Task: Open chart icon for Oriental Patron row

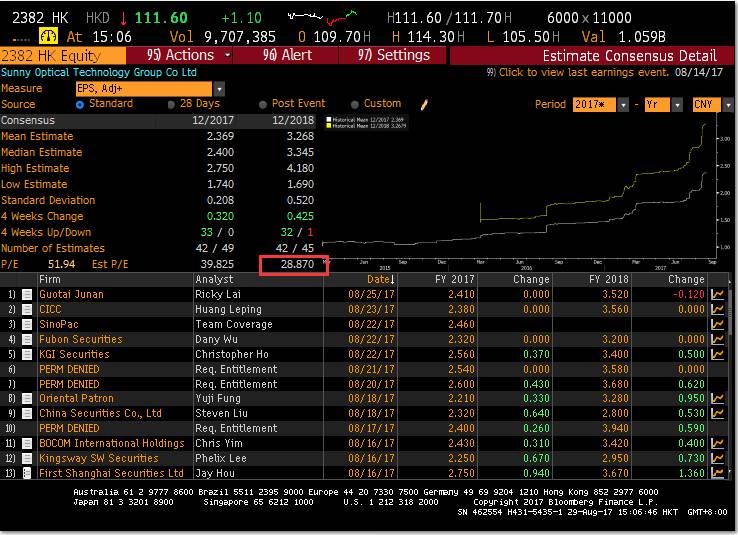Action: [717, 399]
